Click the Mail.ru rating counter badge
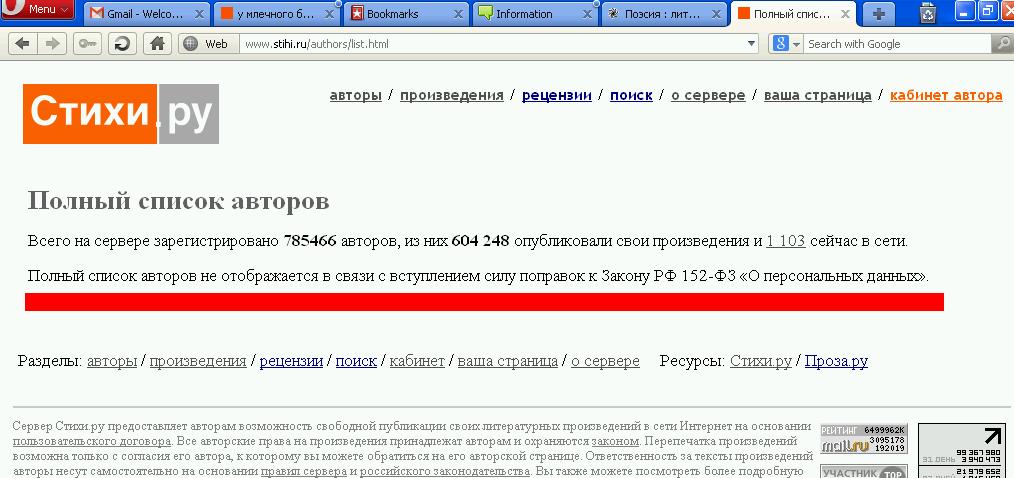 864,439
